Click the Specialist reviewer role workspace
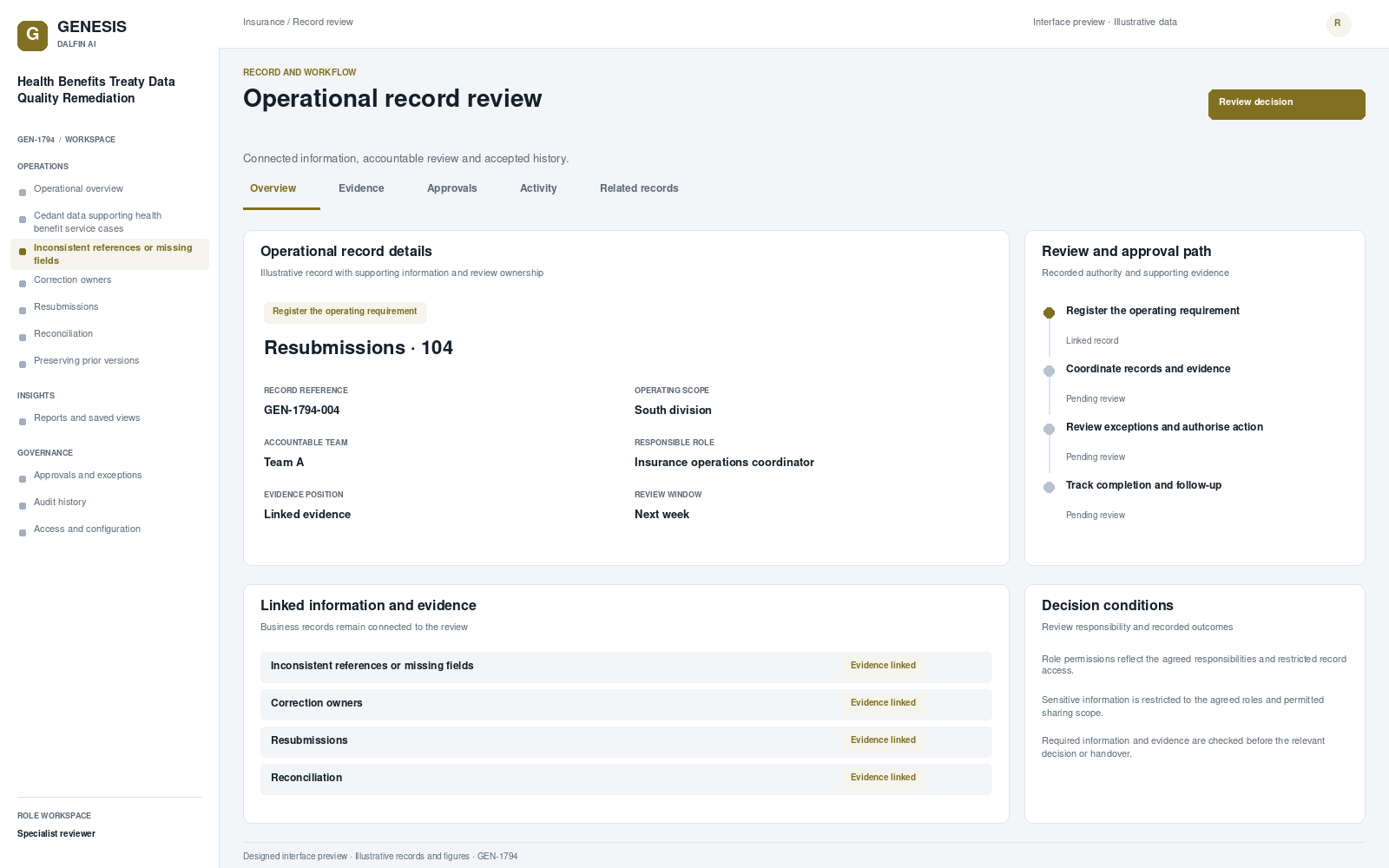Viewport: 1389px width, 868px height. click(x=56, y=834)
